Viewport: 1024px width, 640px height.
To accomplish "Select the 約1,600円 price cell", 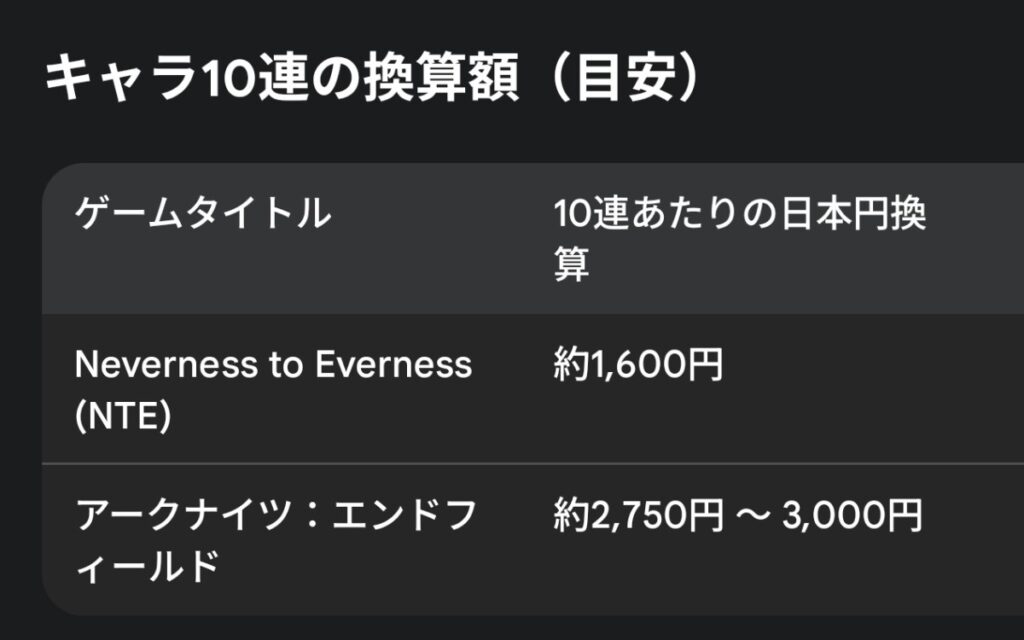I will pos(638,366).
